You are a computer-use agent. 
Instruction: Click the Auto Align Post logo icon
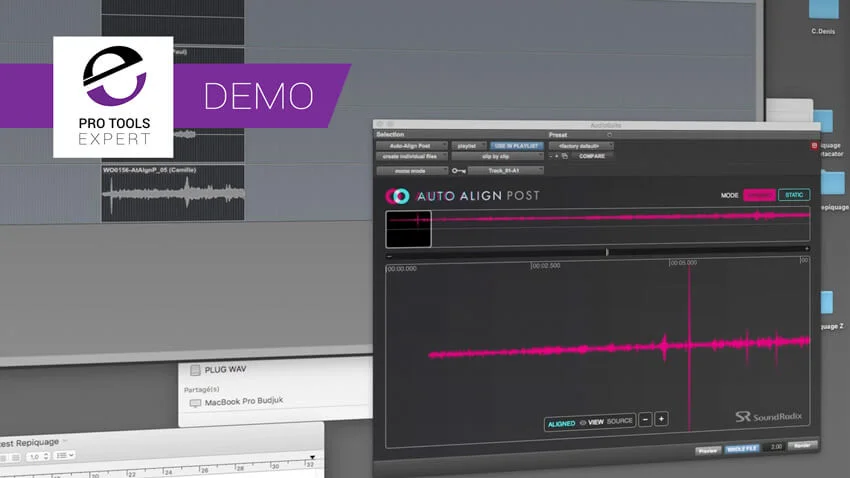tap(397, 196)
